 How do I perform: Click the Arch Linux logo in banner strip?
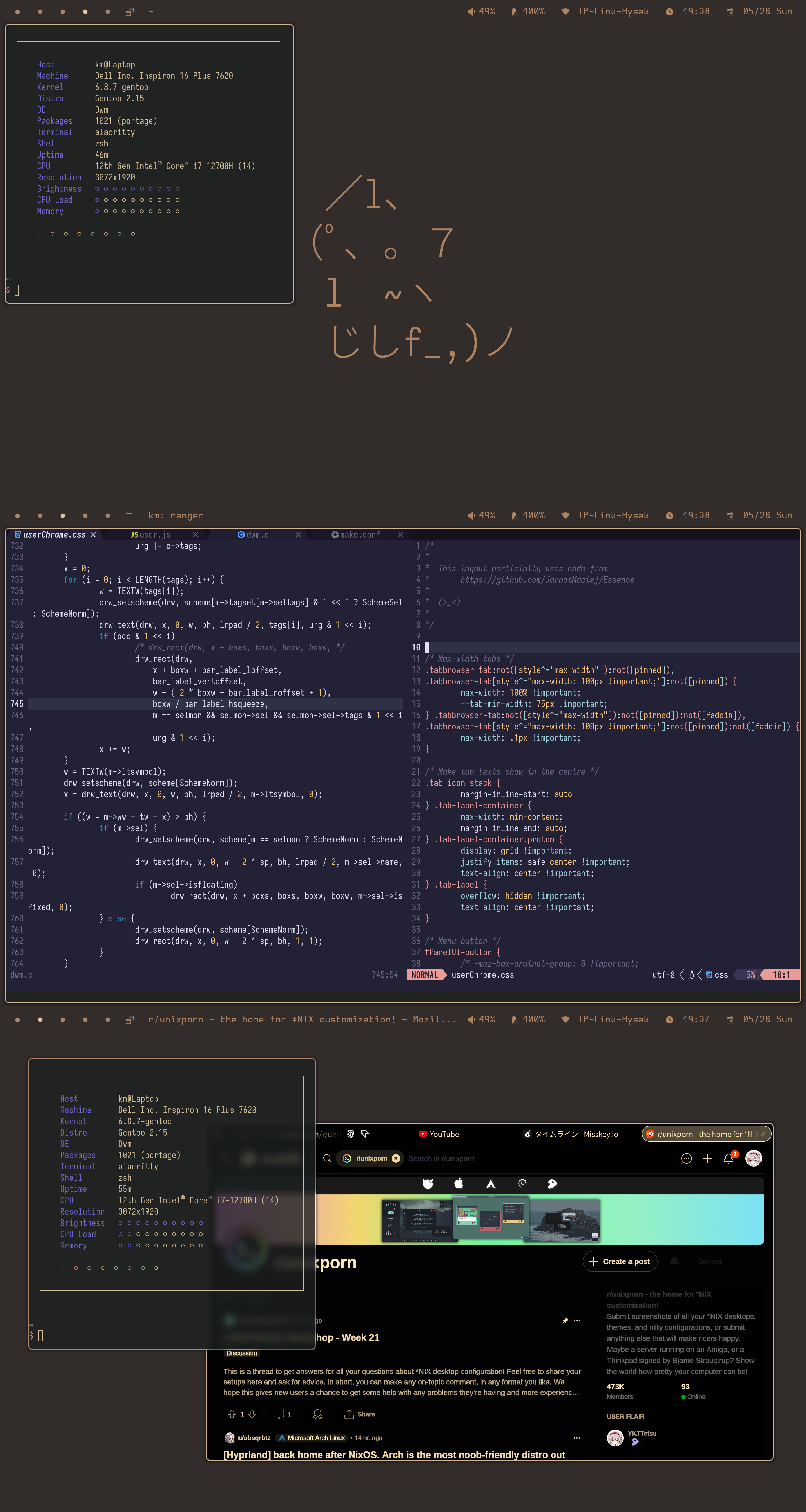(490, 1184)
